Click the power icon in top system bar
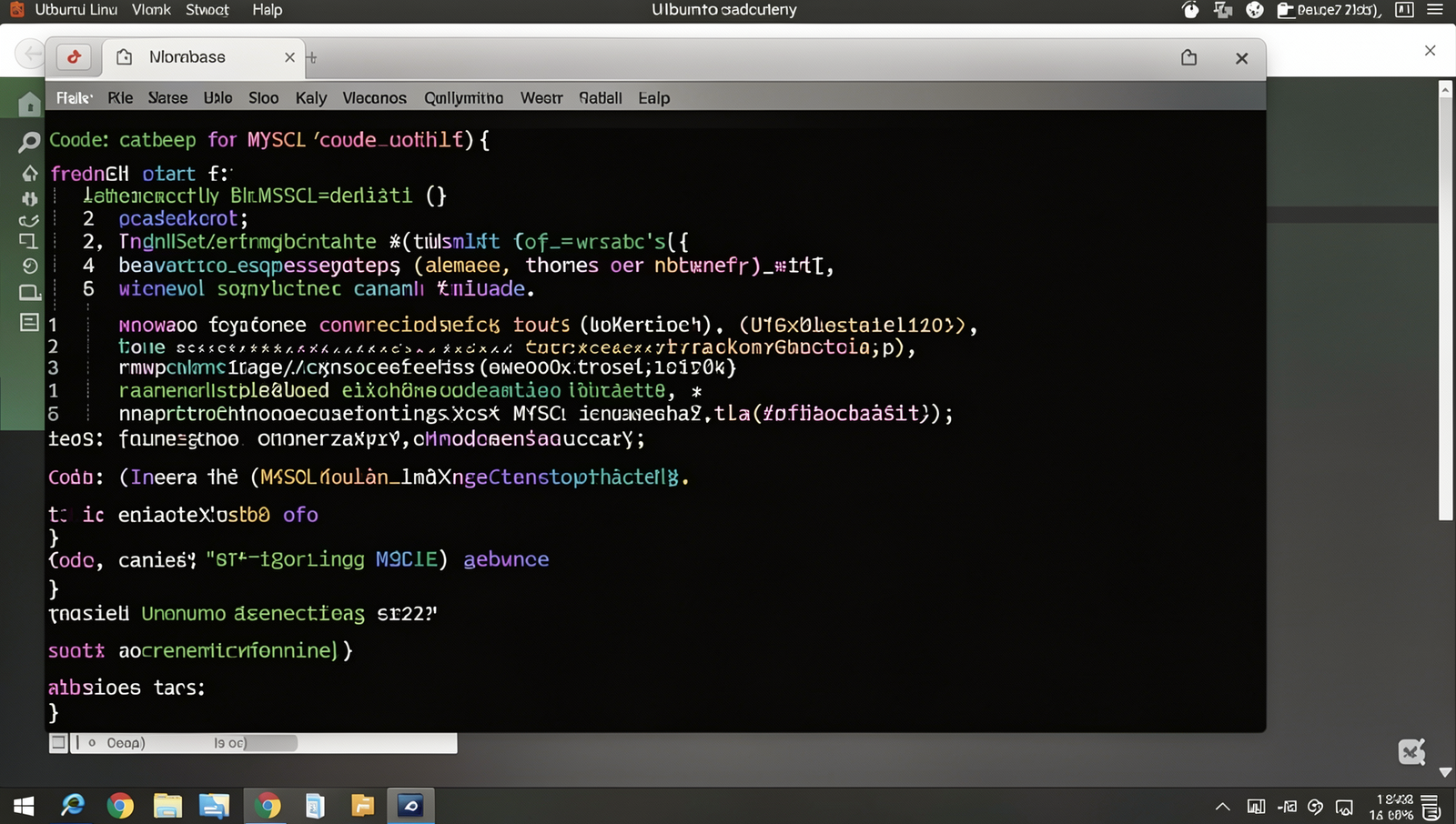 point(1190,10)
